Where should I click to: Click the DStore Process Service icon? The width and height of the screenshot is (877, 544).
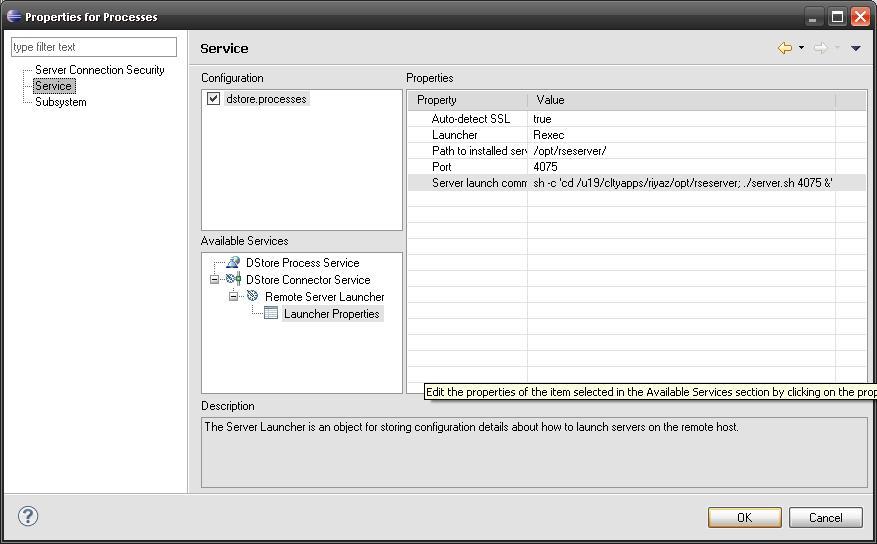coord(233,263)
